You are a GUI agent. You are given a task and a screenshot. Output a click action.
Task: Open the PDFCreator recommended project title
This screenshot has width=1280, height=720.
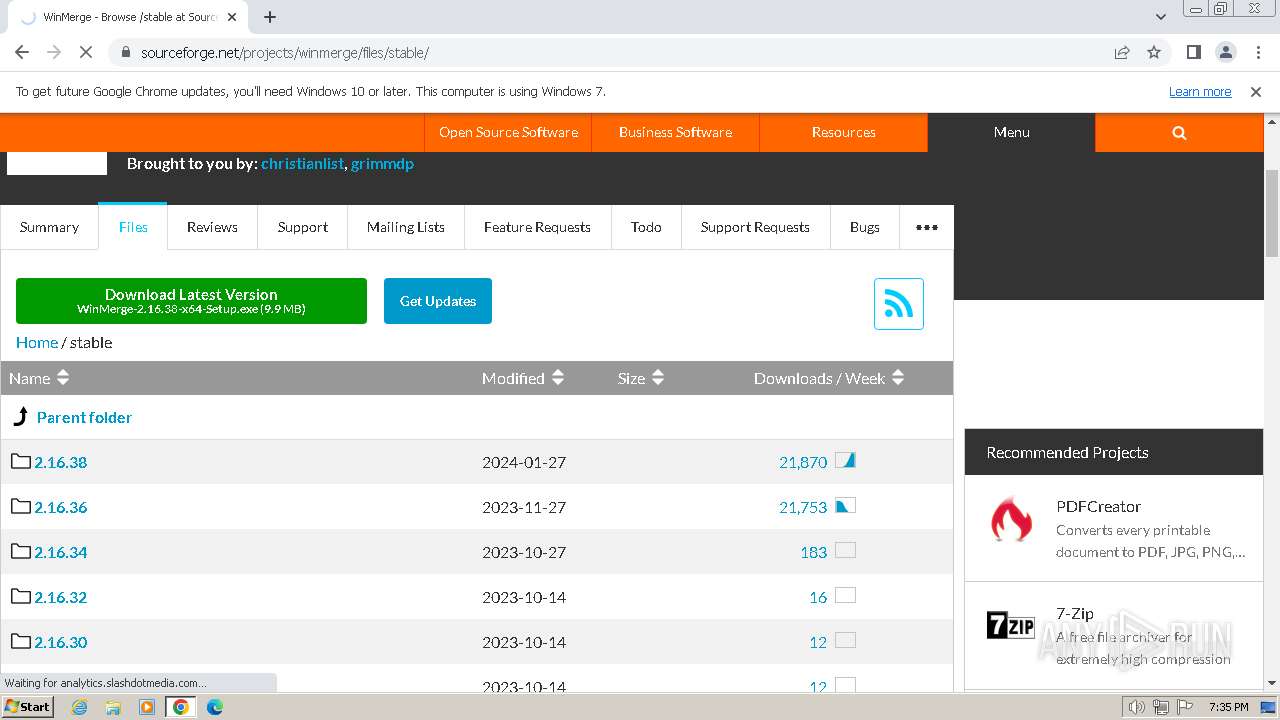point(1098,506)
